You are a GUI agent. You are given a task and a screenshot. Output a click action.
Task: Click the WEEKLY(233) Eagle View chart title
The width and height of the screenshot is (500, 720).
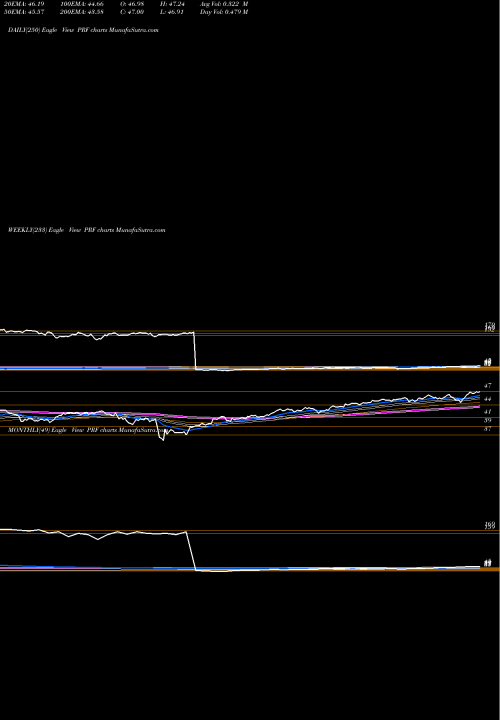pos(86,230)
